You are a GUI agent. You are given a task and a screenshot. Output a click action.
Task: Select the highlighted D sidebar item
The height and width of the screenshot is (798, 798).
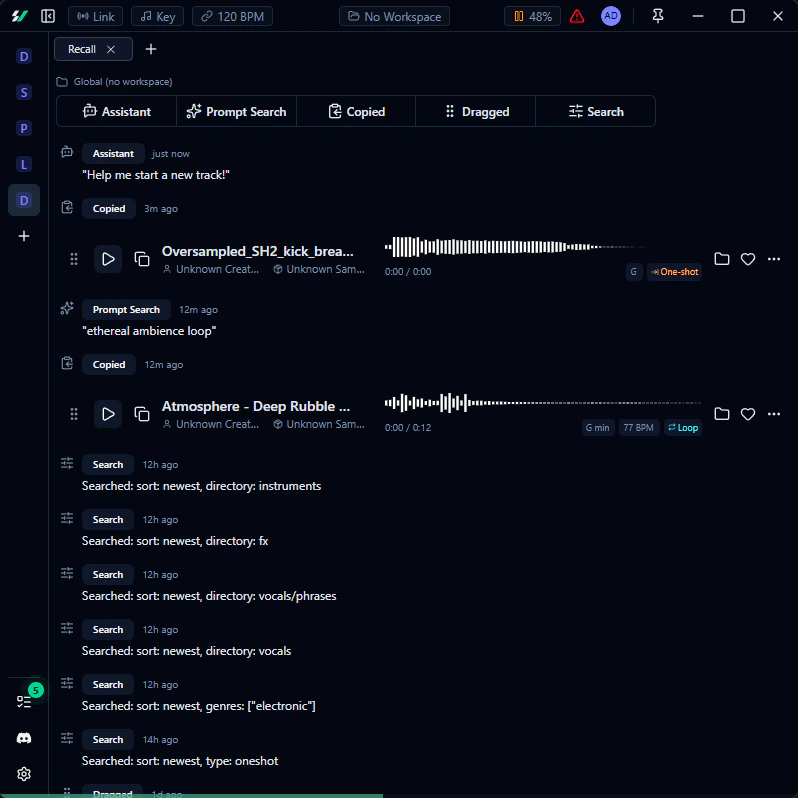pyautogui.click(x=24, y=200)
